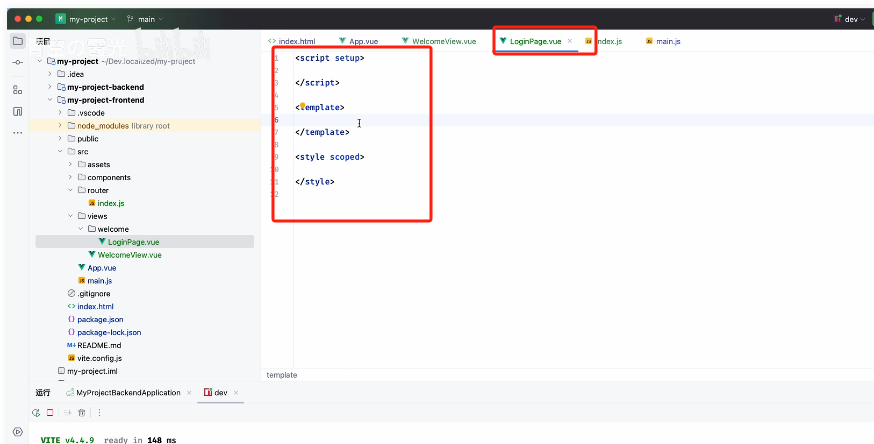The image size is (874, 444).
Task: Expand the assets folder
Action: click(x=70, y=164)
